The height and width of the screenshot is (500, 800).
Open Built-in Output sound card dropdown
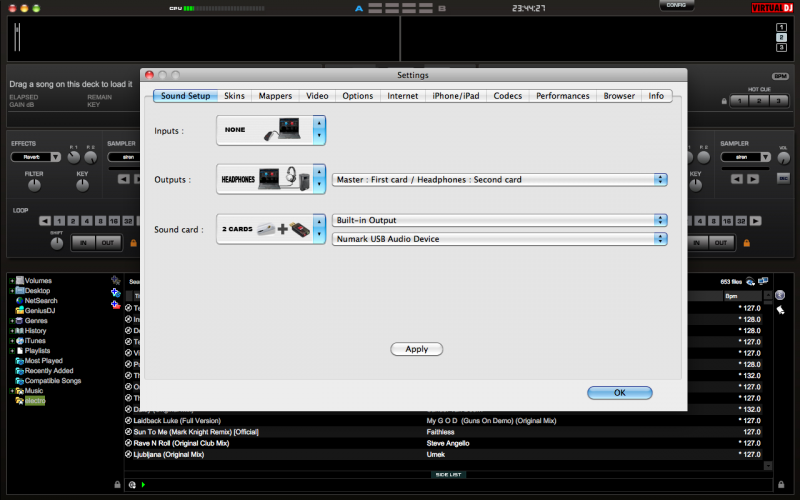pos(499,220)
